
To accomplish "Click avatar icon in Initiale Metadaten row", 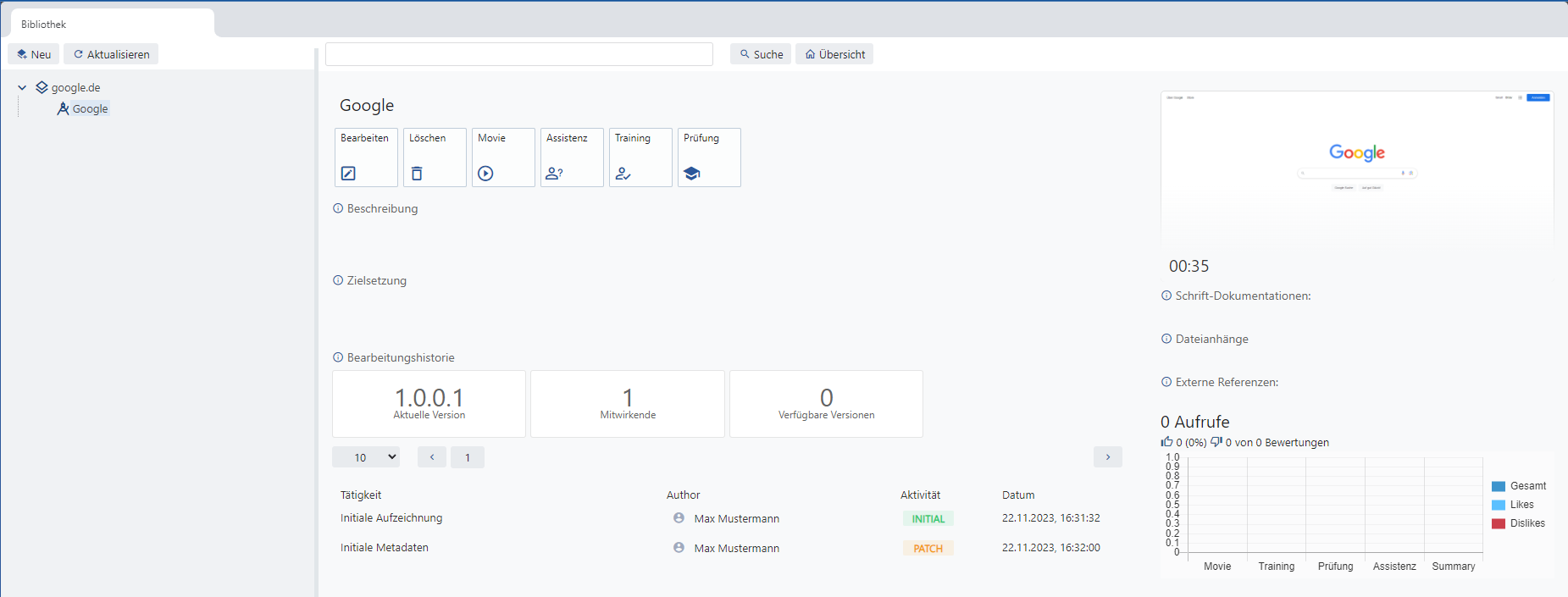I will pyautogui.click(x=679, y=548).
